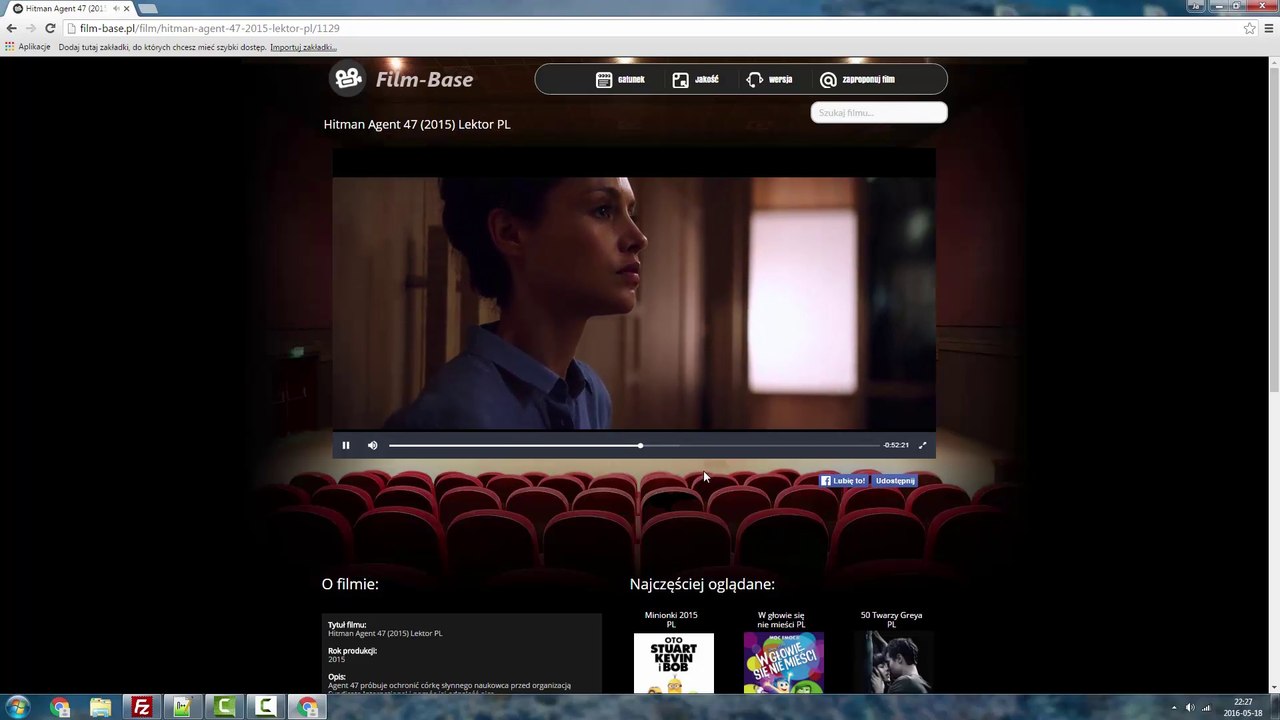Launch FileZilla from the taskbar

tap(142, 707)
